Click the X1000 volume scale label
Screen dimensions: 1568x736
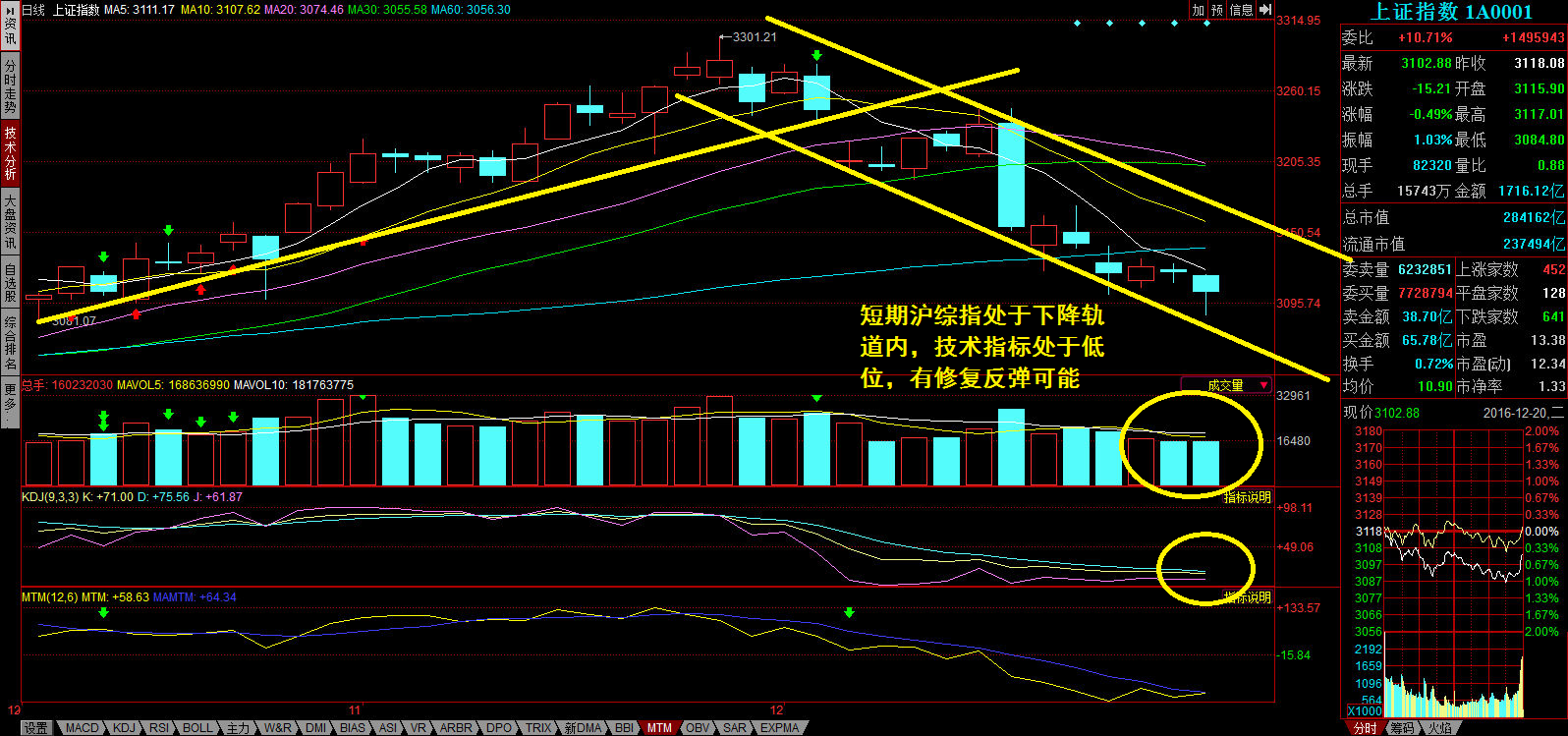pos(1363,710)
